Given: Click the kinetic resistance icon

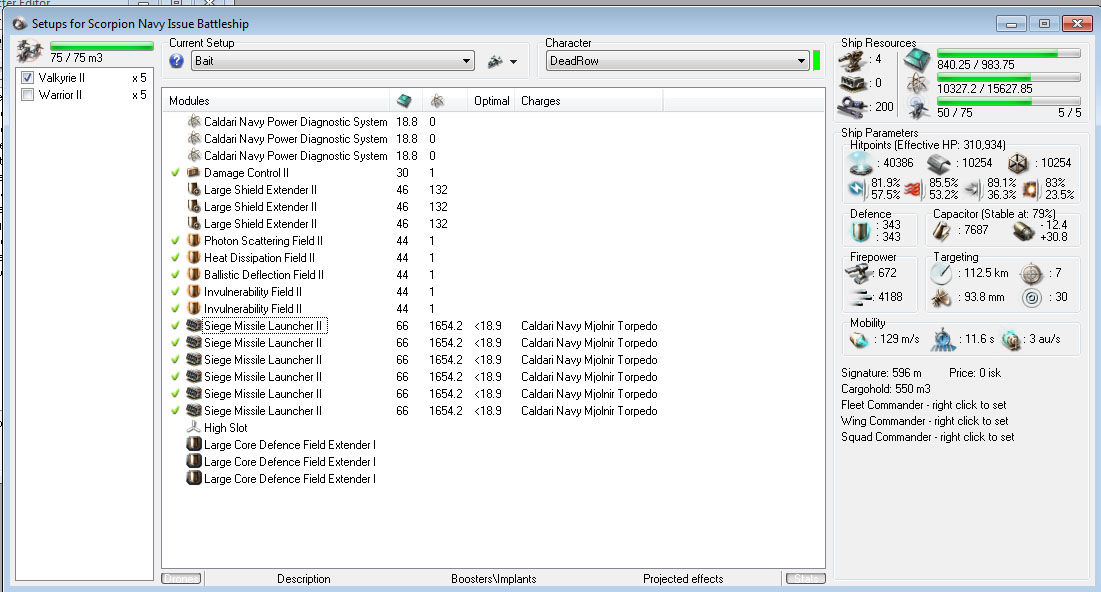Looking at the screenshot, I should (973, 188).
